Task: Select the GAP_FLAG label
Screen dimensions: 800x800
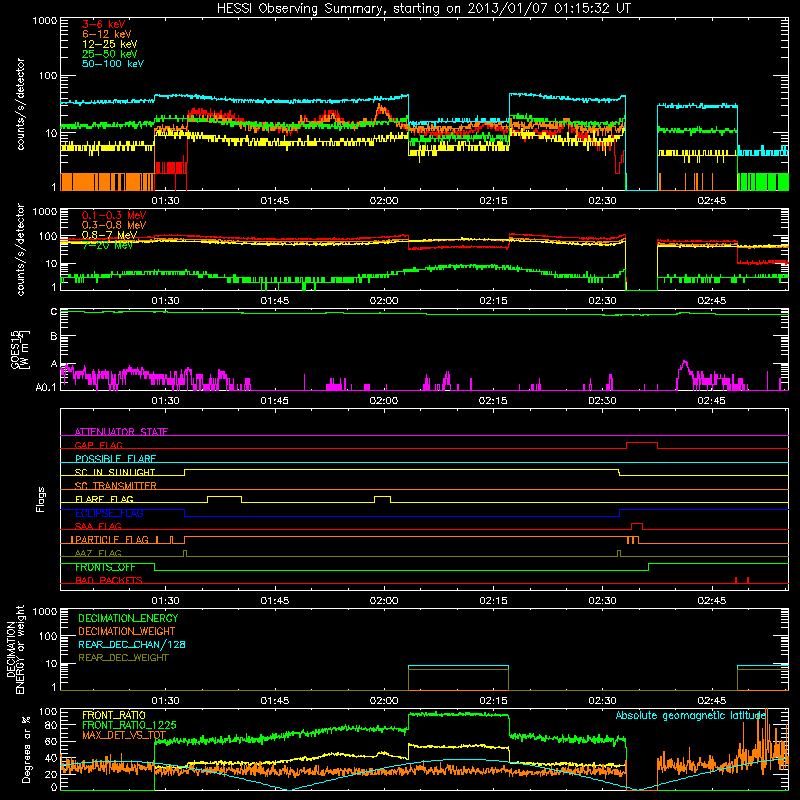Action: 98,445
